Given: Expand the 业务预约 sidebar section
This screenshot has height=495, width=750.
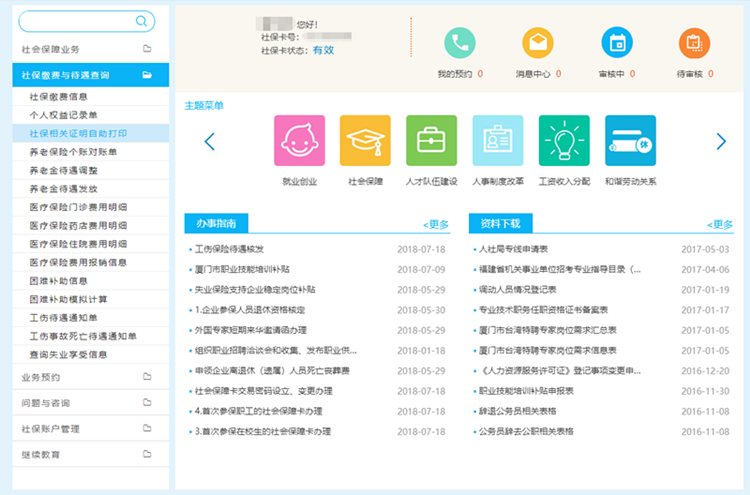Looking at the screenshot, I should 85,377.
